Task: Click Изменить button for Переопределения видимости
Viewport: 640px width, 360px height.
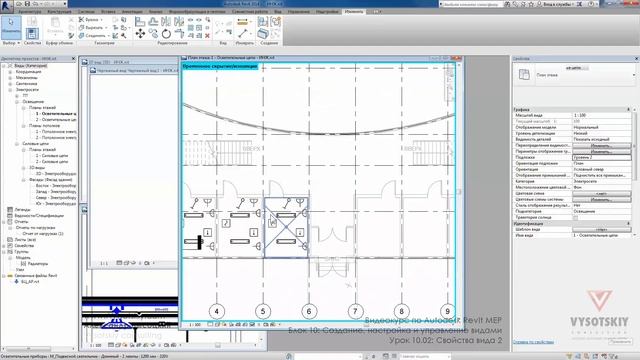Action: 601,146
